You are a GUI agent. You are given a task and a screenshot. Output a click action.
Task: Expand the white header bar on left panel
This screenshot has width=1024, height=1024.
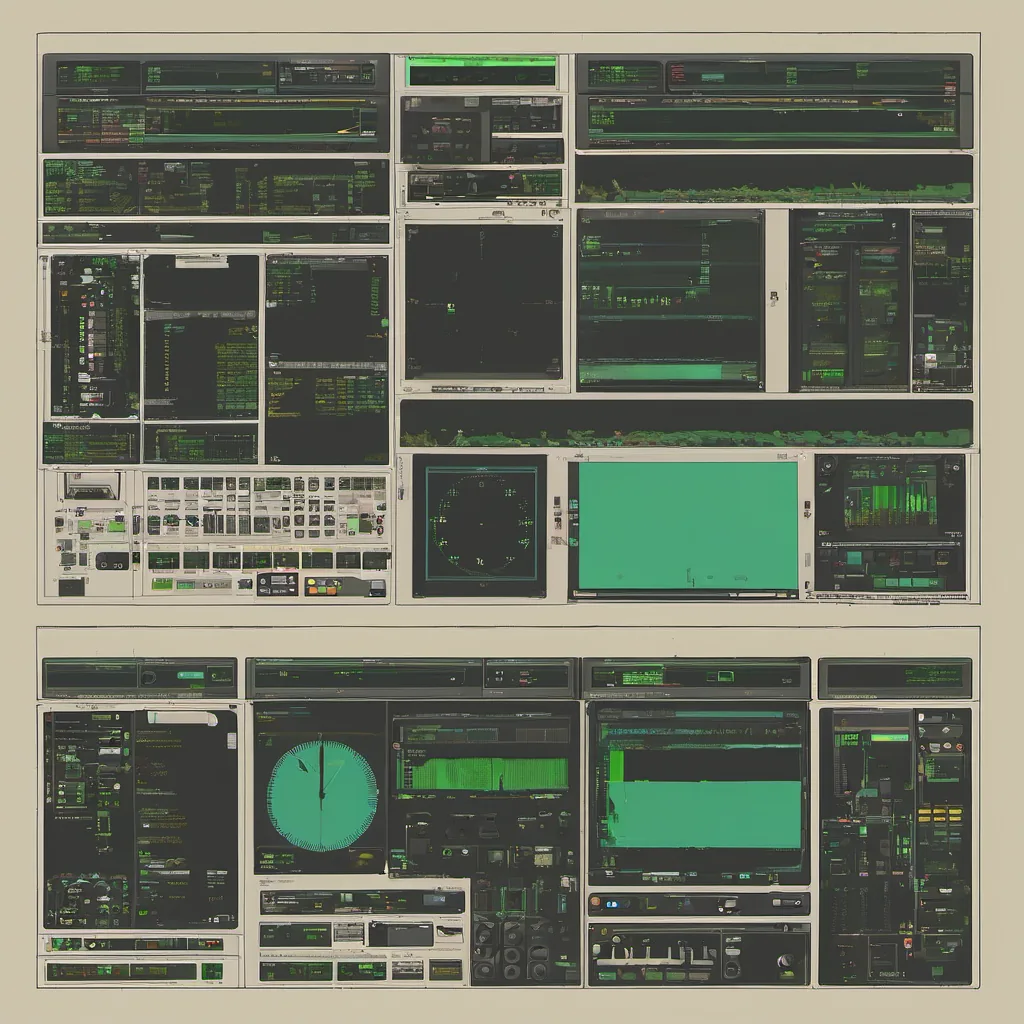click(x=182, y=718)
